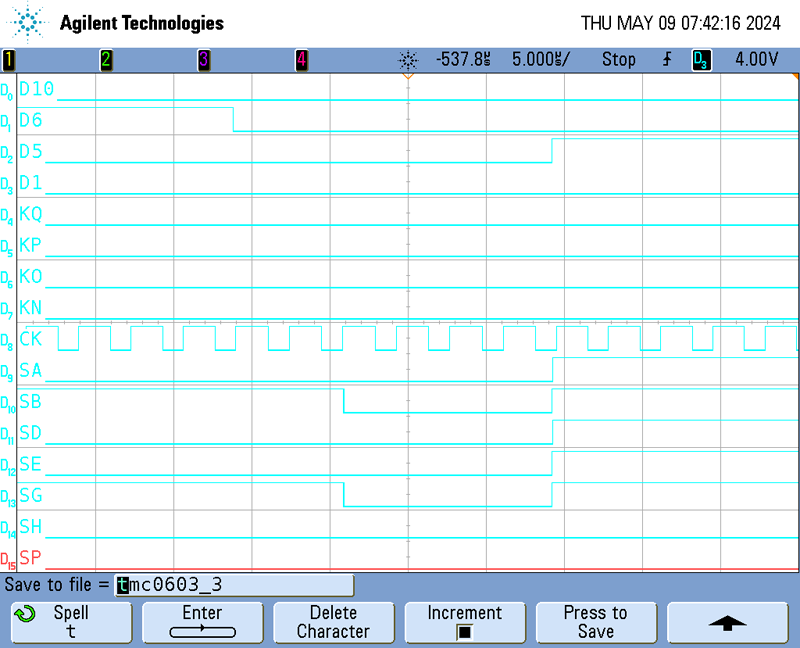Click the orange trigger position marker

pos(407,76)
